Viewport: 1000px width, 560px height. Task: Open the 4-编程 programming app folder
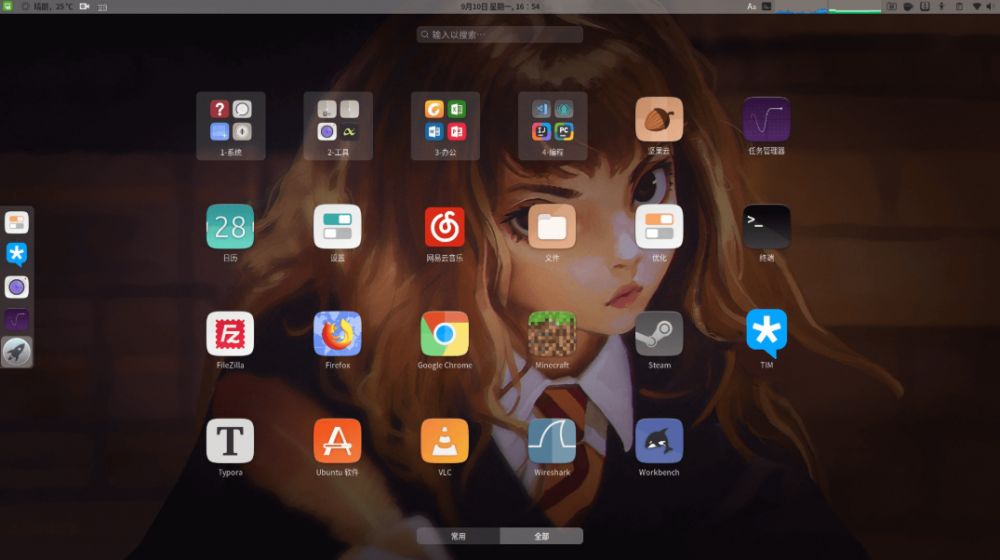click(552, 126)
